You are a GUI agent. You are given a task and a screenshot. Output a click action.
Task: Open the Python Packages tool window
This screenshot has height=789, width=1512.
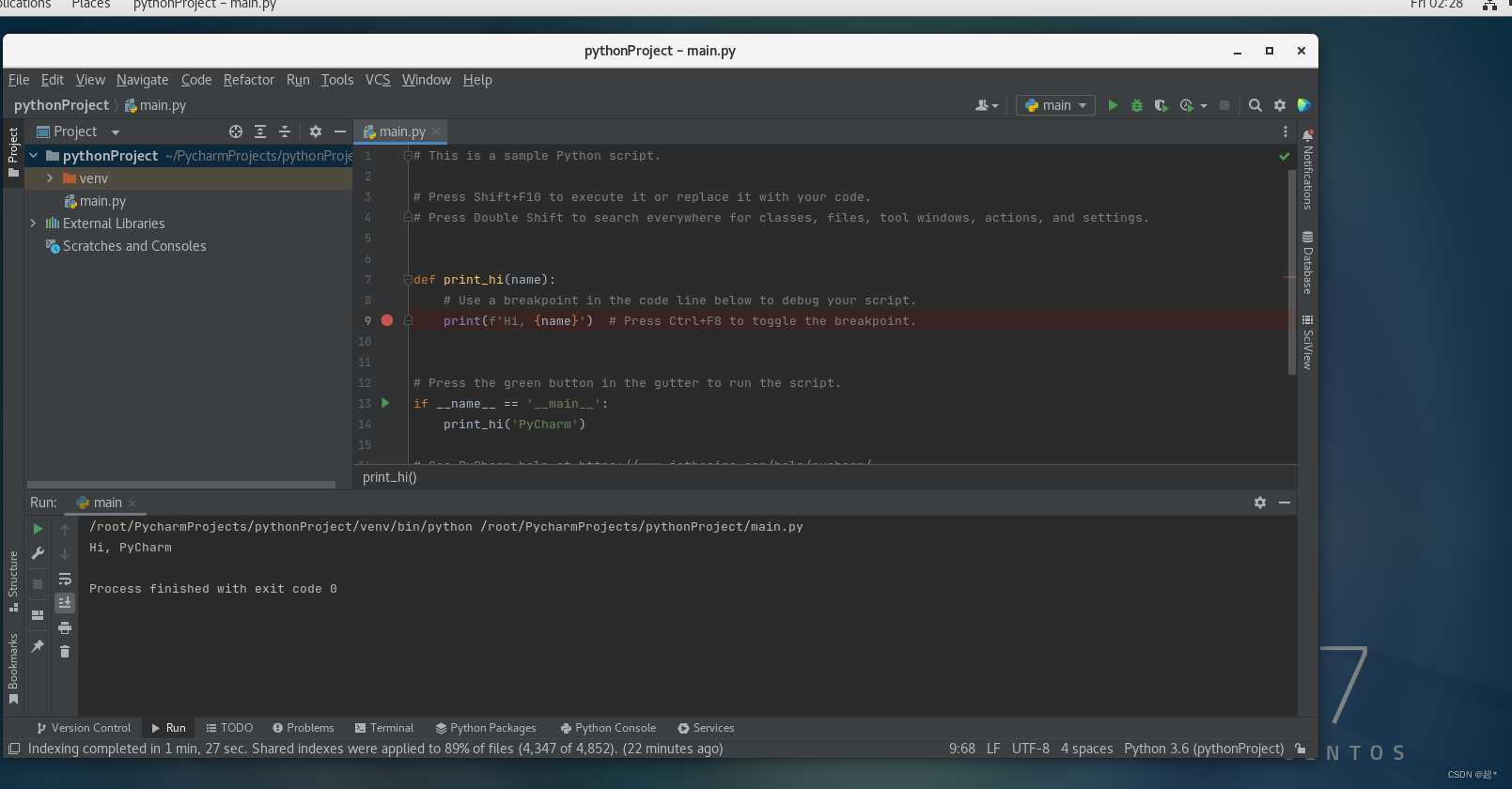click(x=486, y=728)
